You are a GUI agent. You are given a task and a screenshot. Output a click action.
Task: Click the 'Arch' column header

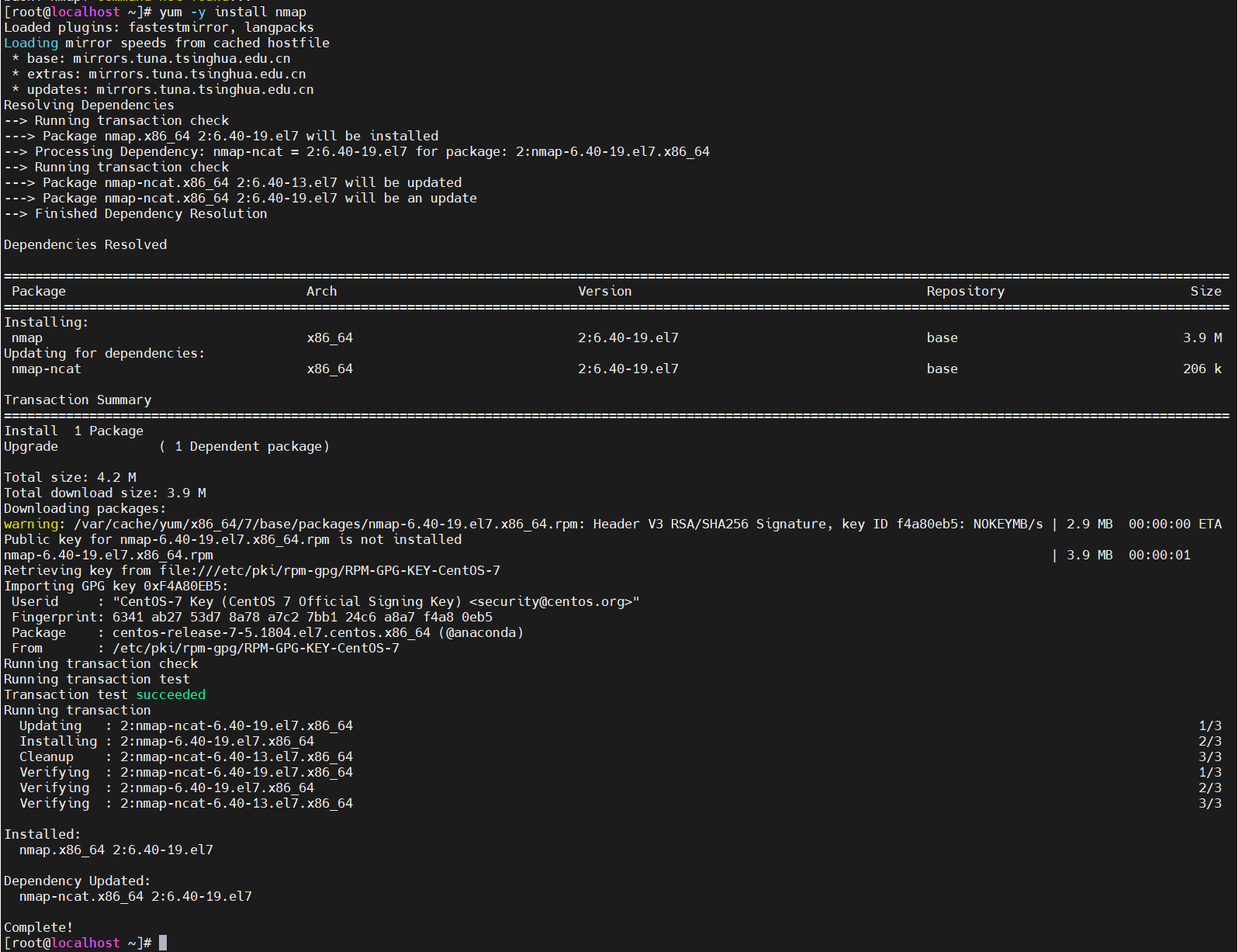point(322,291)
